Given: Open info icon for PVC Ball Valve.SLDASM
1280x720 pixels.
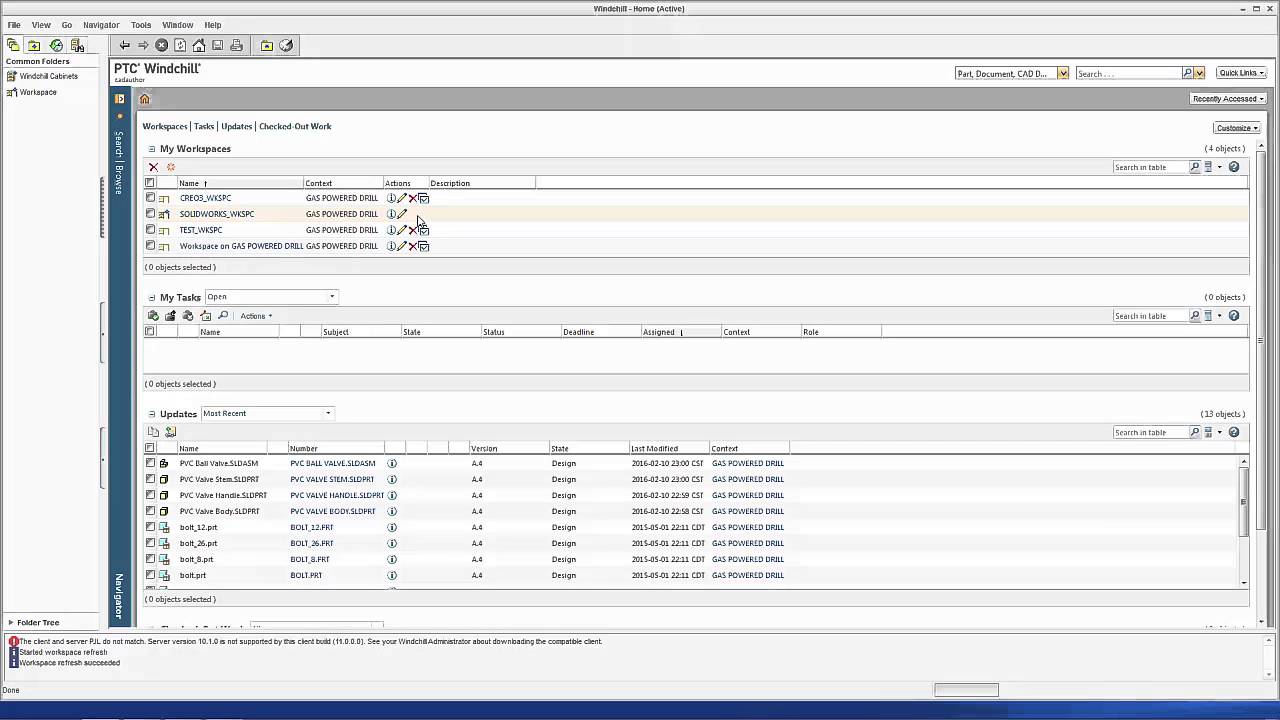Looking at the screenshot, I should (392, 463).
